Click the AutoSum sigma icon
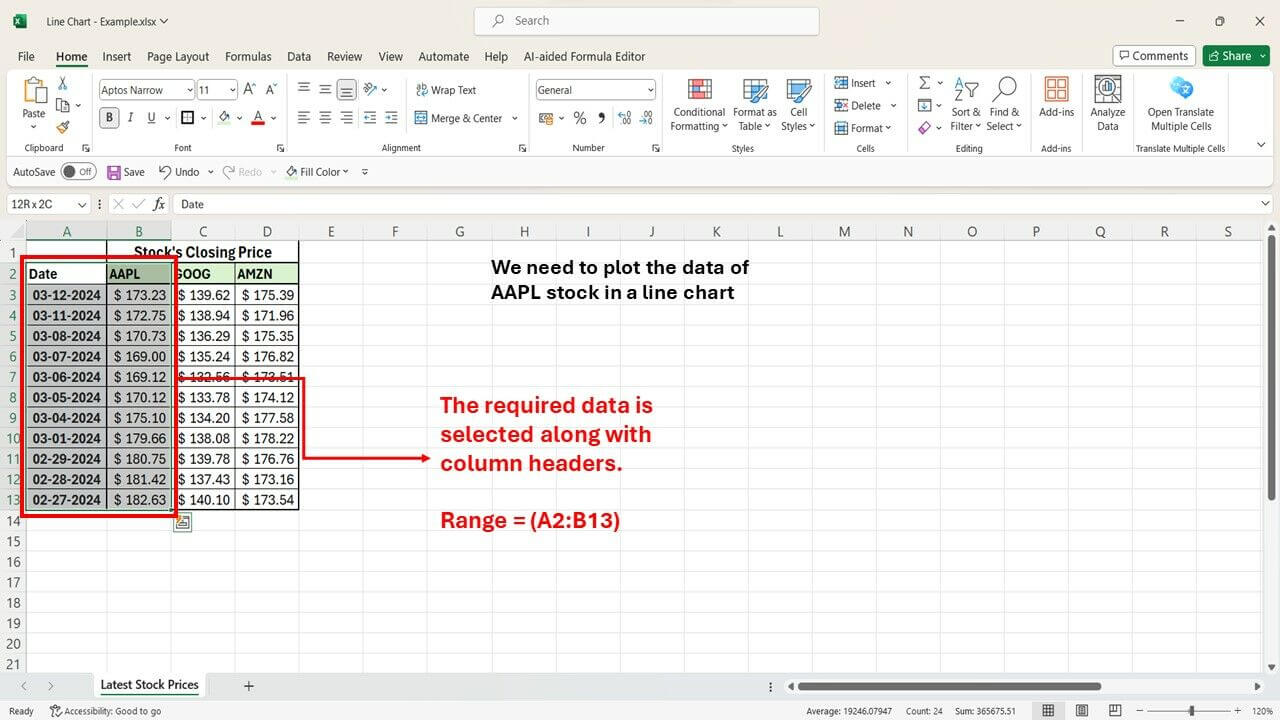Screen dimensions: 1280x720 pyautogui.click(x=924, y=83)
